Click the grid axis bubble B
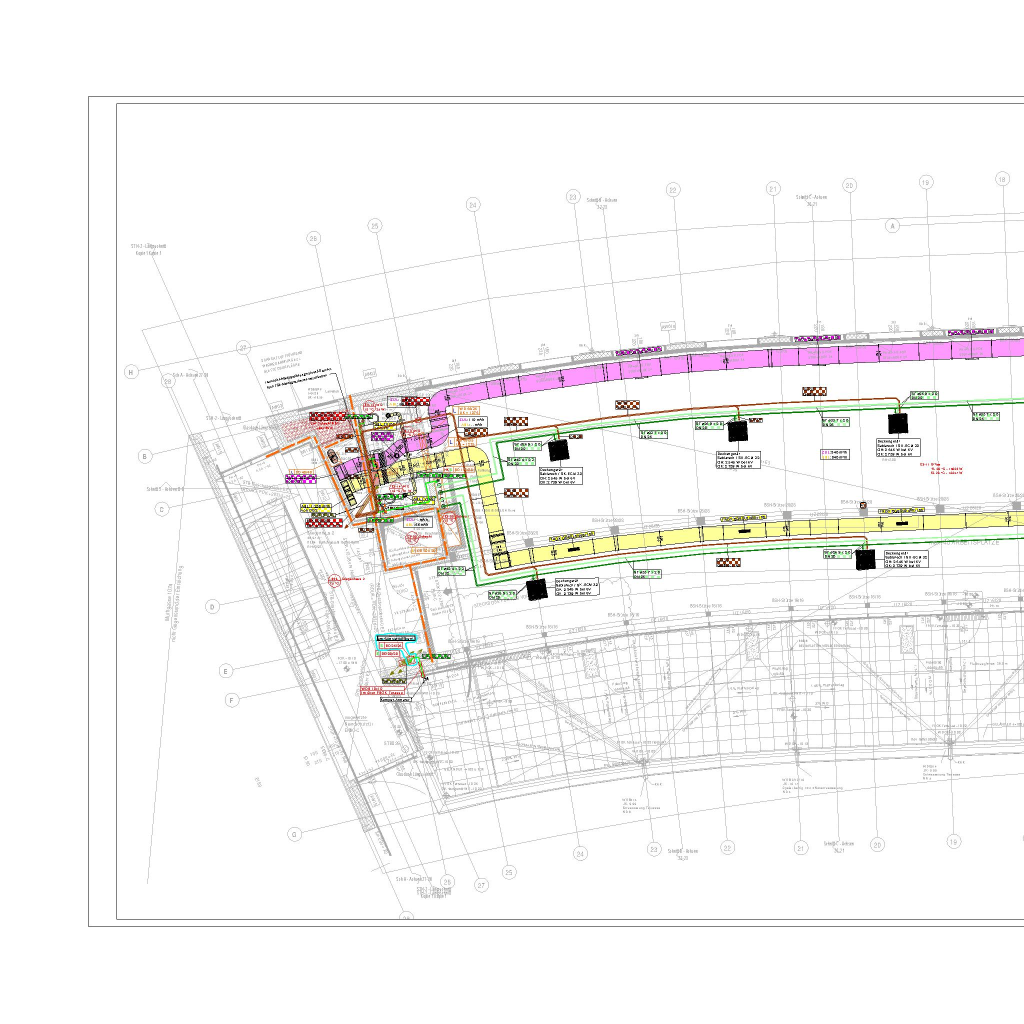Screen dimensions: 1024x1024 [145, 456]
